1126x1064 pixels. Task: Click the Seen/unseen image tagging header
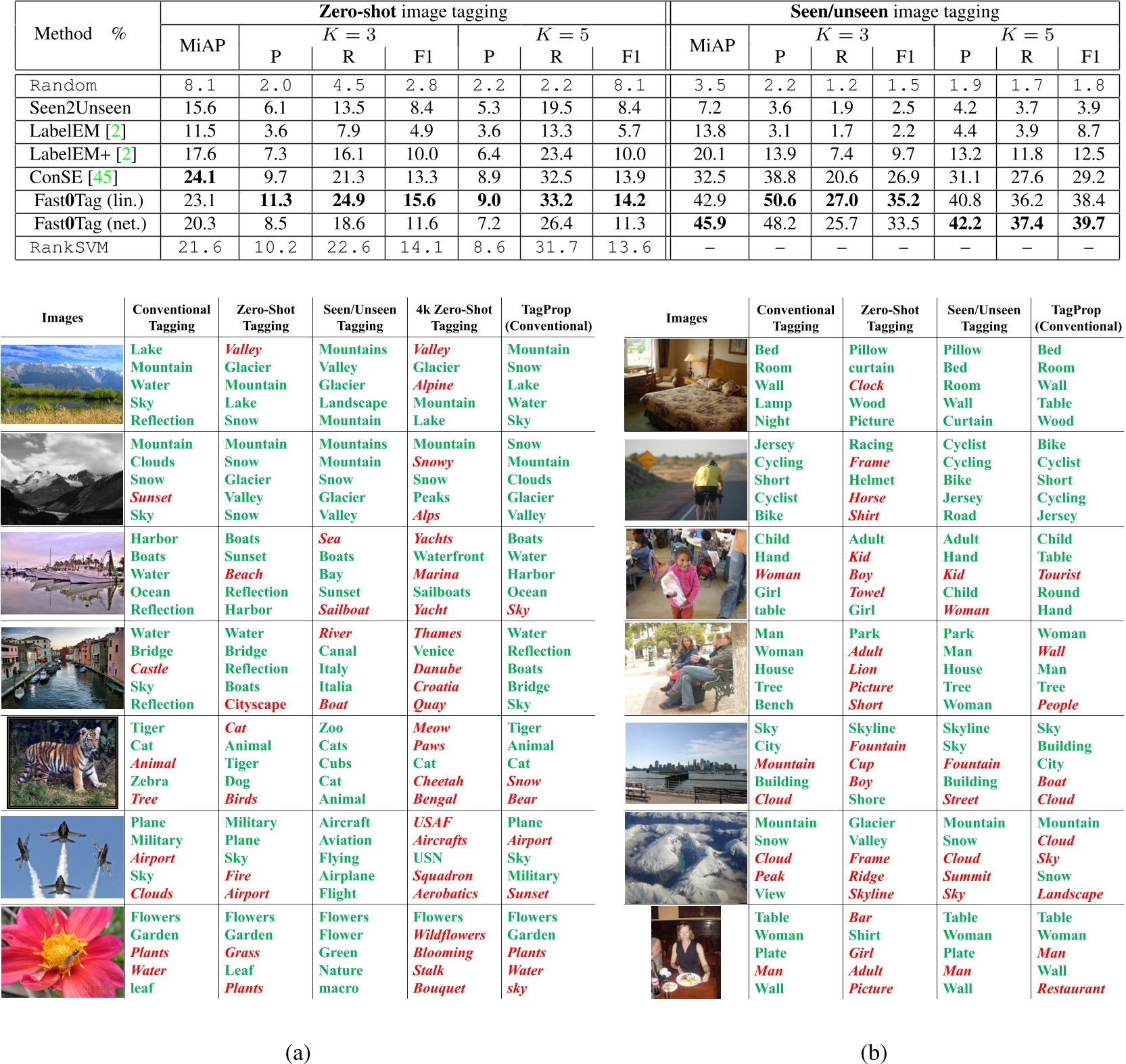(894, 11)
